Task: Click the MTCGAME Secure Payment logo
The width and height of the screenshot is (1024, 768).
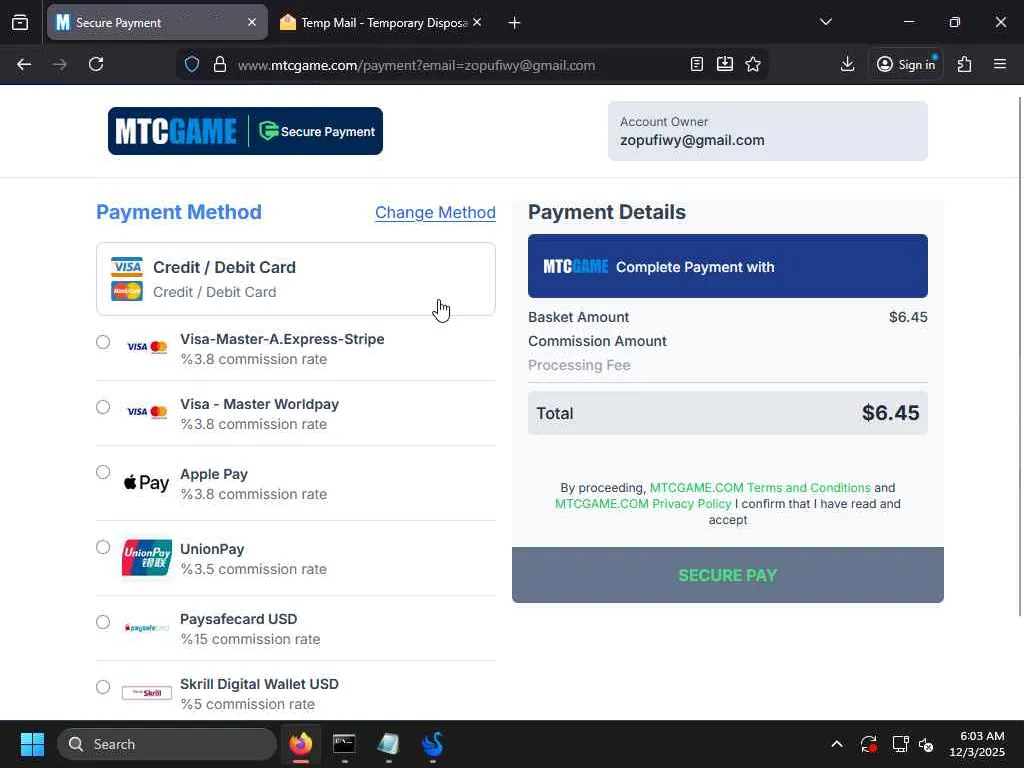Action: (x=245, y=131)
